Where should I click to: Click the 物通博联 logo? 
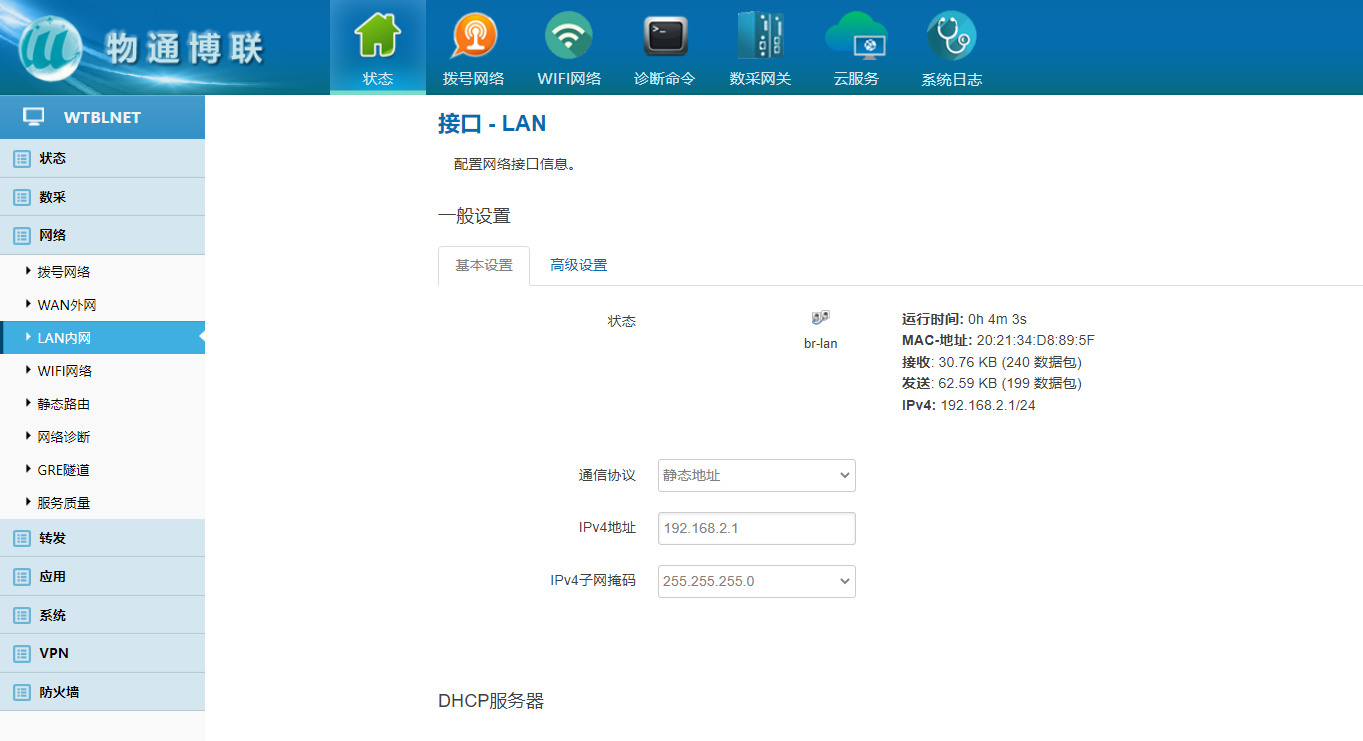[140, 47]
